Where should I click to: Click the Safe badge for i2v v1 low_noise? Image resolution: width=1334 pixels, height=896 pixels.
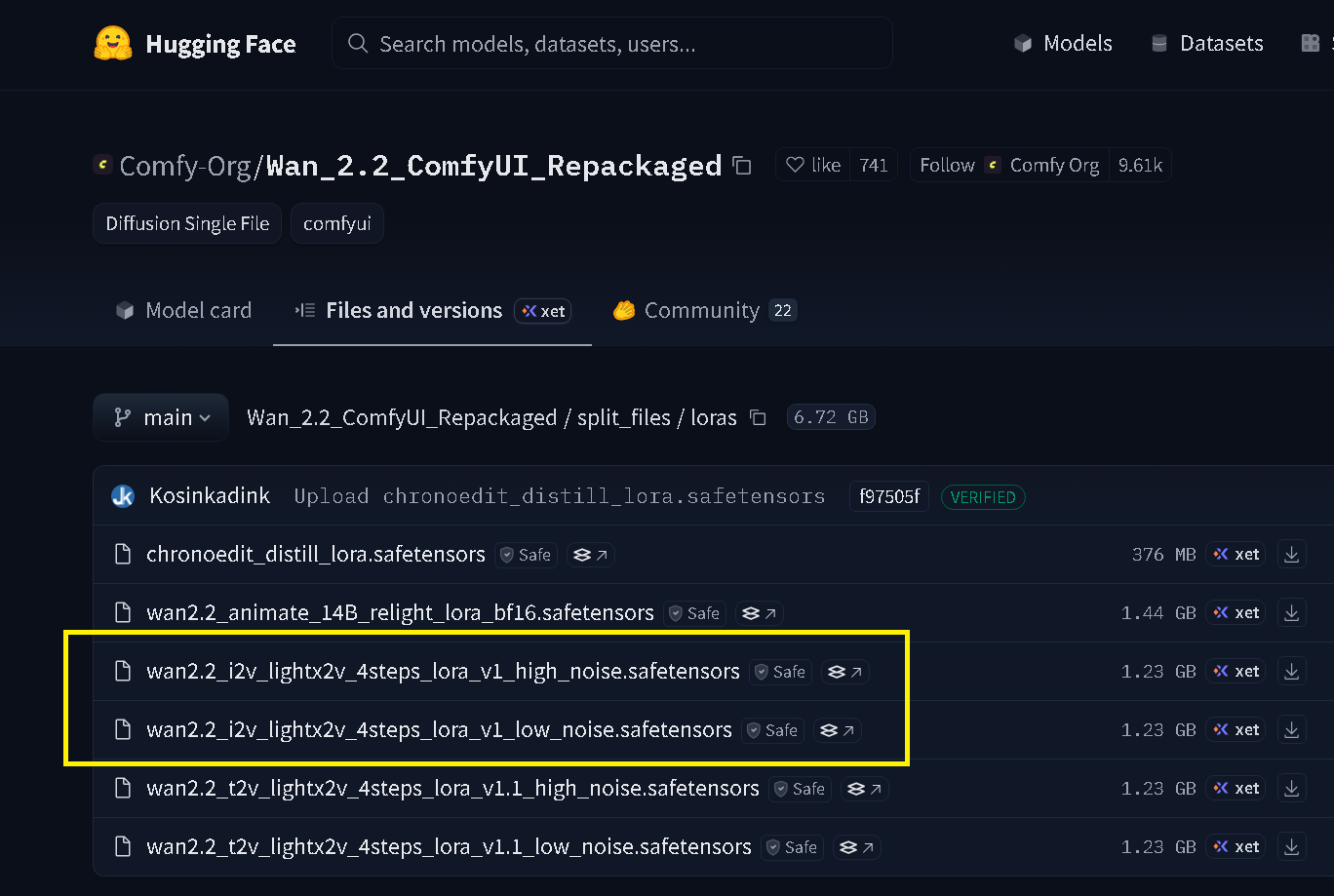click(772, 730)
